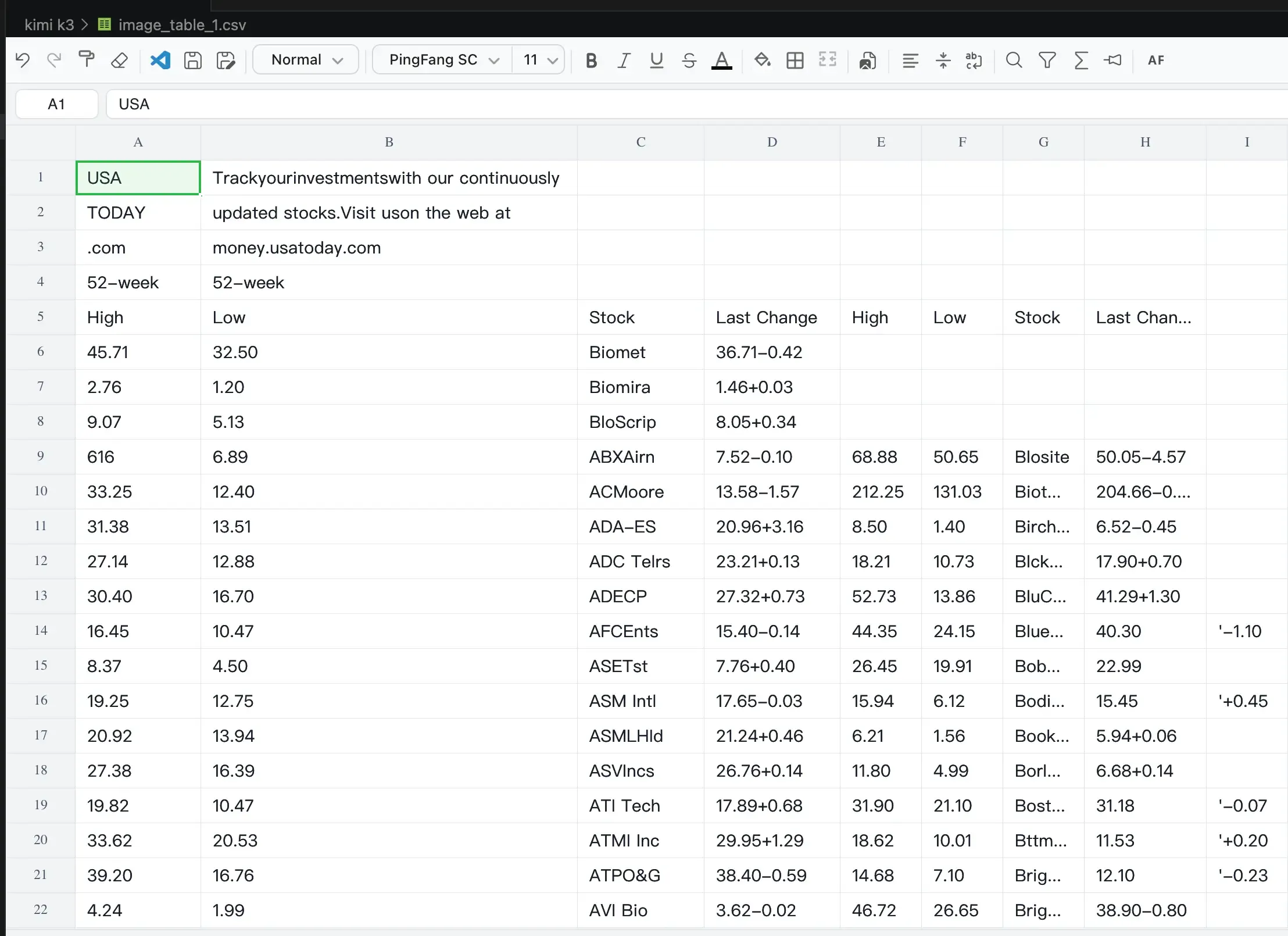Click the text wrap icon
The image size is (1288, 936).
click(x=974, y=60)
